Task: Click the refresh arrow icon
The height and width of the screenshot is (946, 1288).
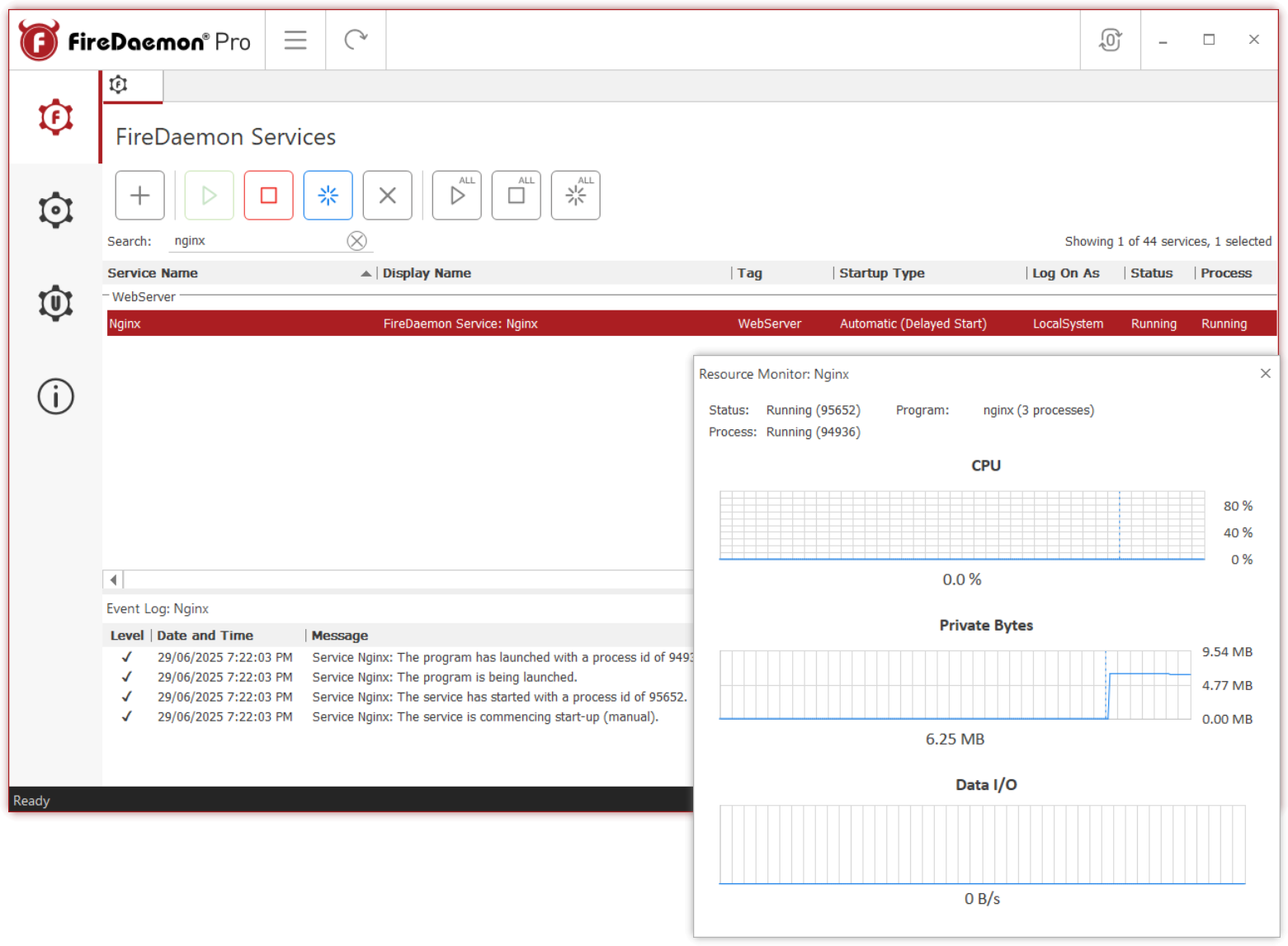Action: [356, 40]
